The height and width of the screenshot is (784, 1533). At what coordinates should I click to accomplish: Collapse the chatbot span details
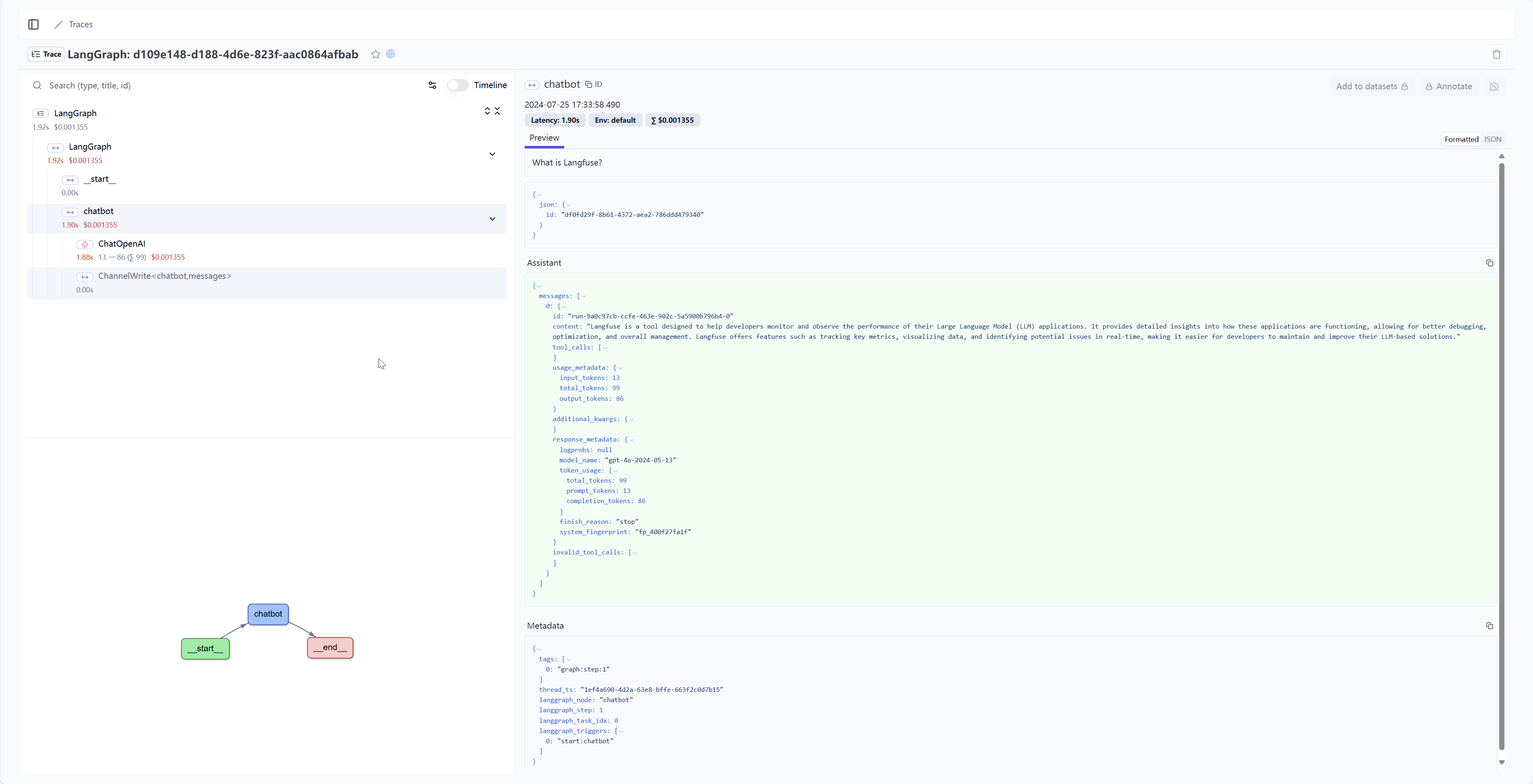pos(492,219)
